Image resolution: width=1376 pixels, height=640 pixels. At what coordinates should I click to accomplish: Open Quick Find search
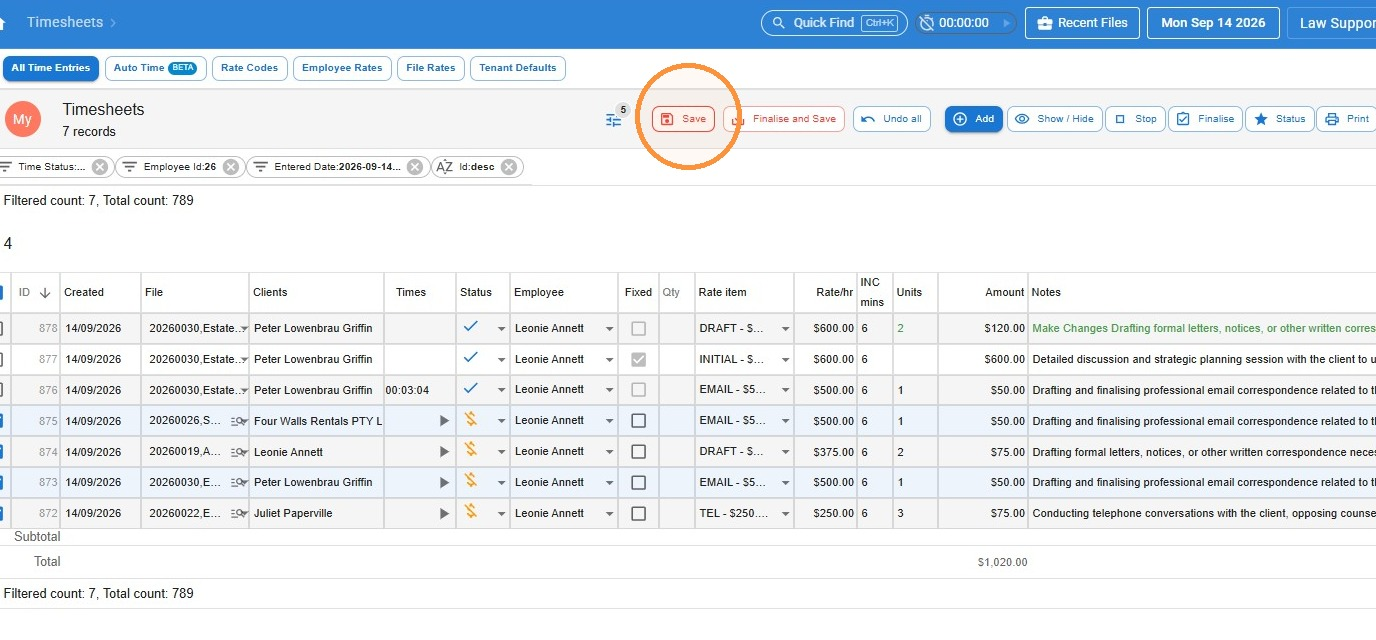(833, 22)
